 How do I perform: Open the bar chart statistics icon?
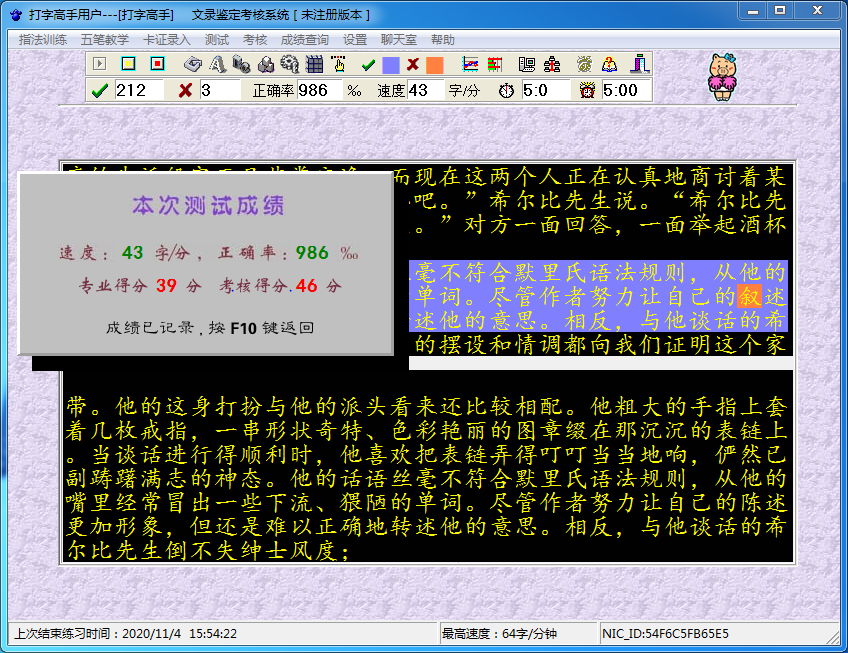coord(494,64)
